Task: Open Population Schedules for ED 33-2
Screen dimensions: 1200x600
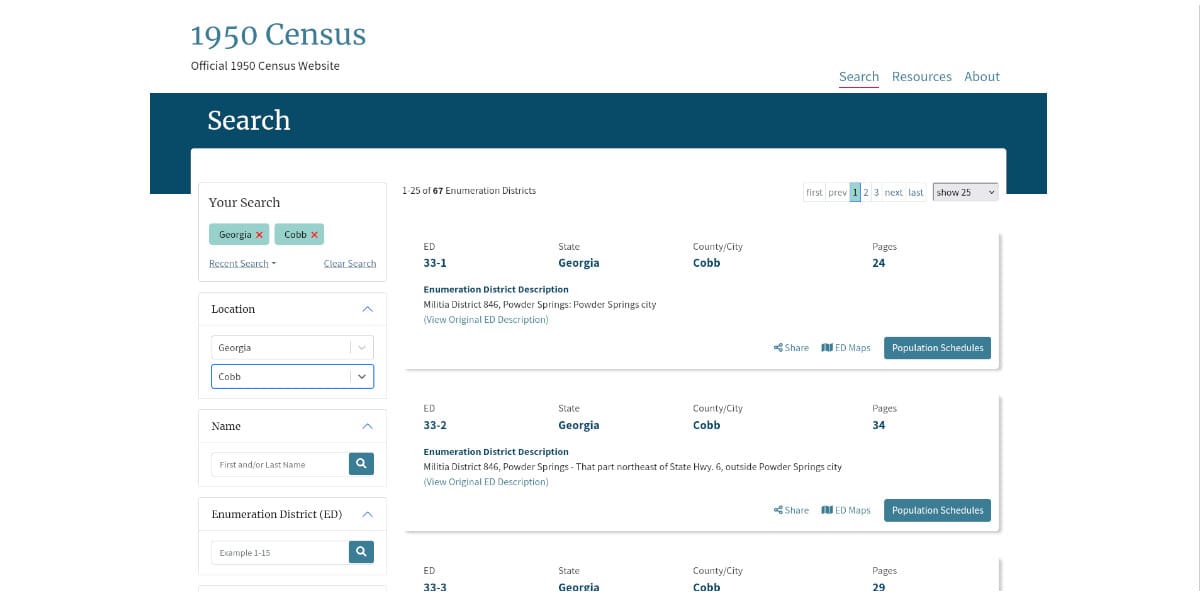Action: (937, 510)
